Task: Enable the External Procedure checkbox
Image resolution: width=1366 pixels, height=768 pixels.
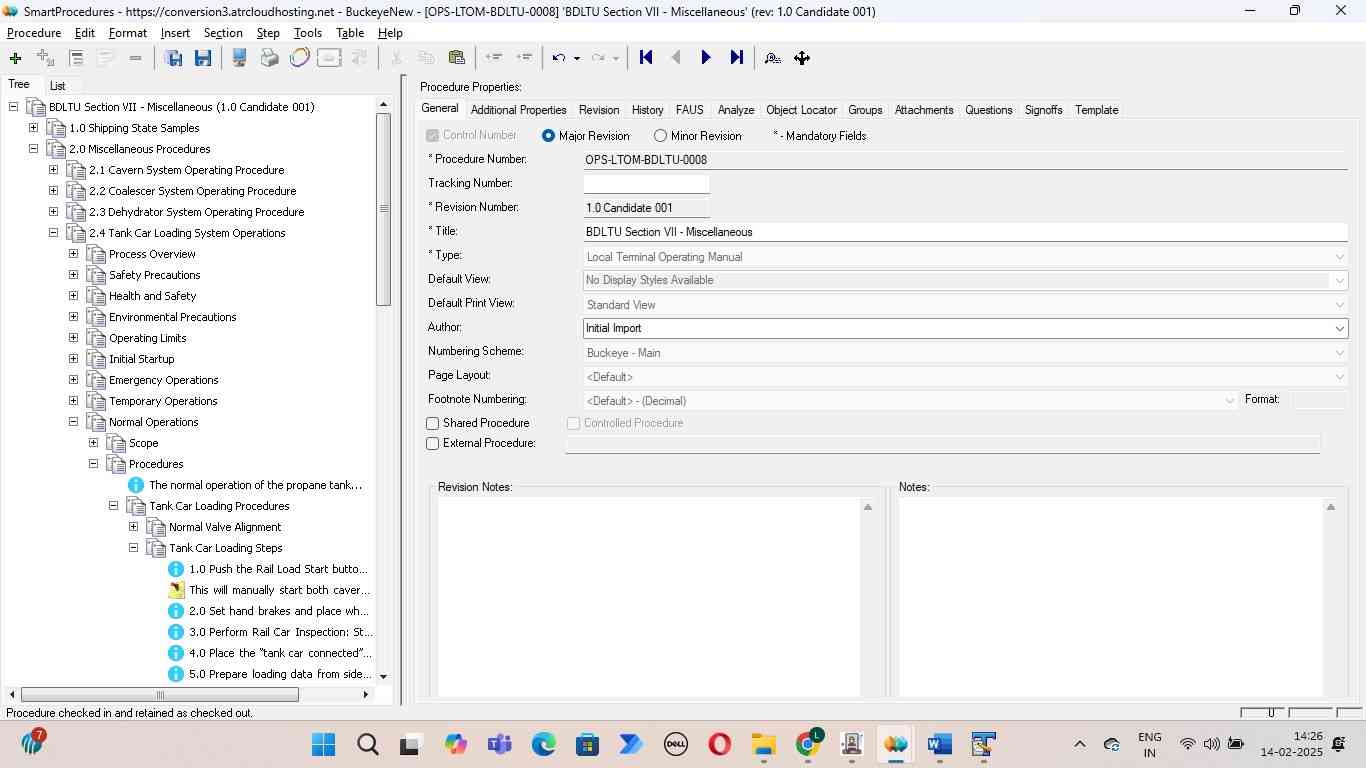Action: pos(433,444)
